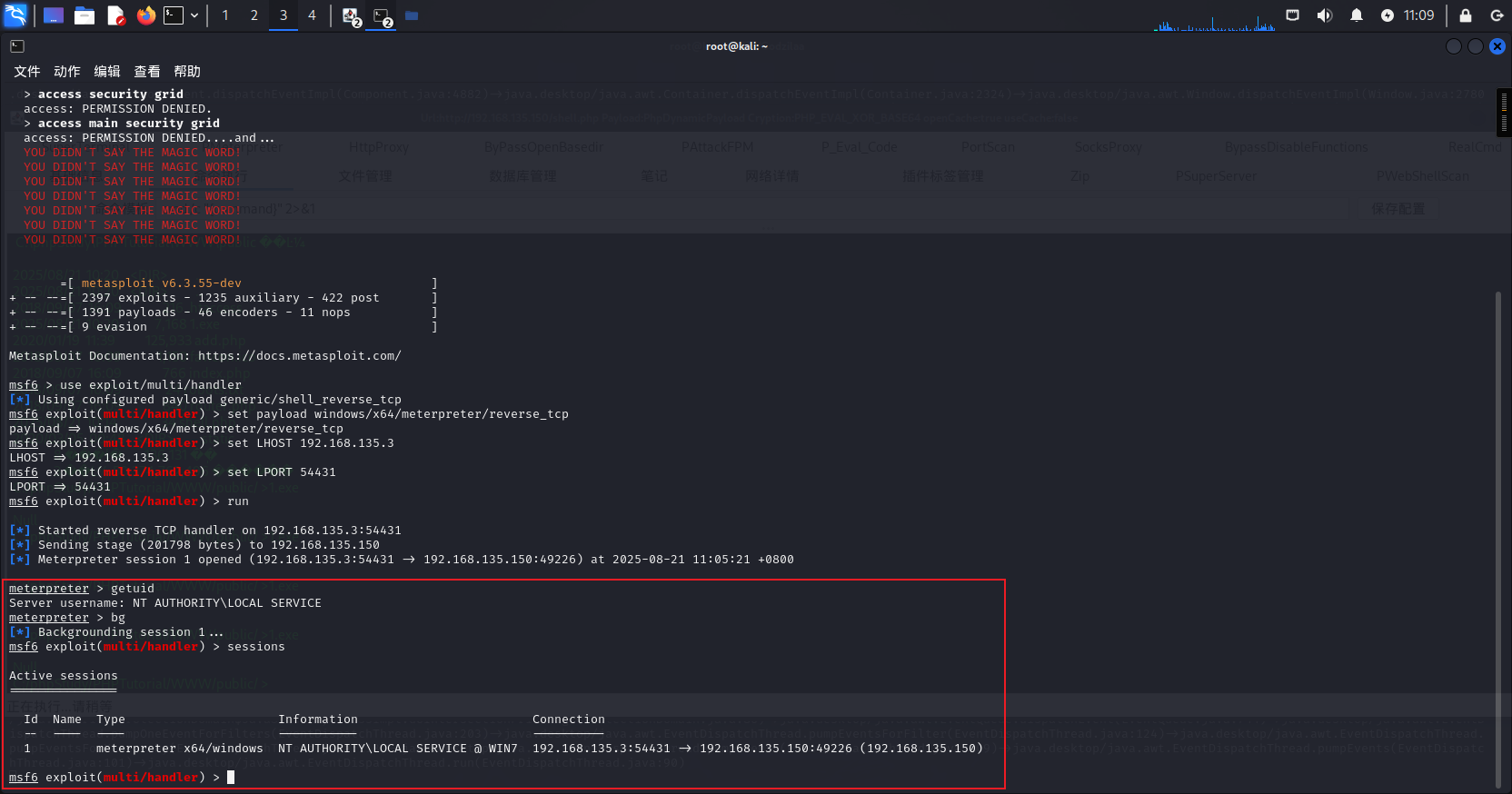Image resolution: width=1512 pixels, height=794 pixels.
Task: Launch Firefox browser
Action: [145, 15]
